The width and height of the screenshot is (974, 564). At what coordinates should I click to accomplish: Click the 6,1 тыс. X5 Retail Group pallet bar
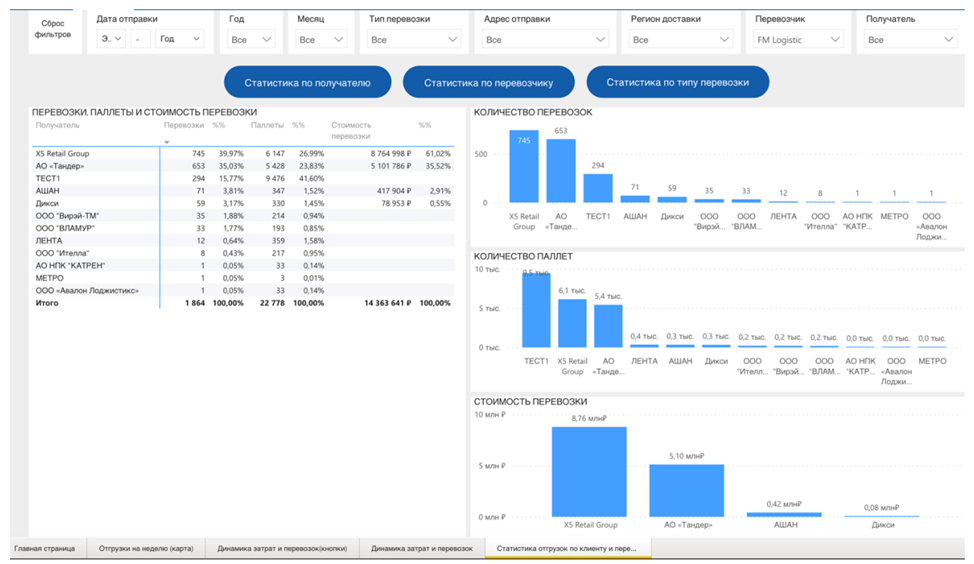pyautogui.click(x=572, y=323)
